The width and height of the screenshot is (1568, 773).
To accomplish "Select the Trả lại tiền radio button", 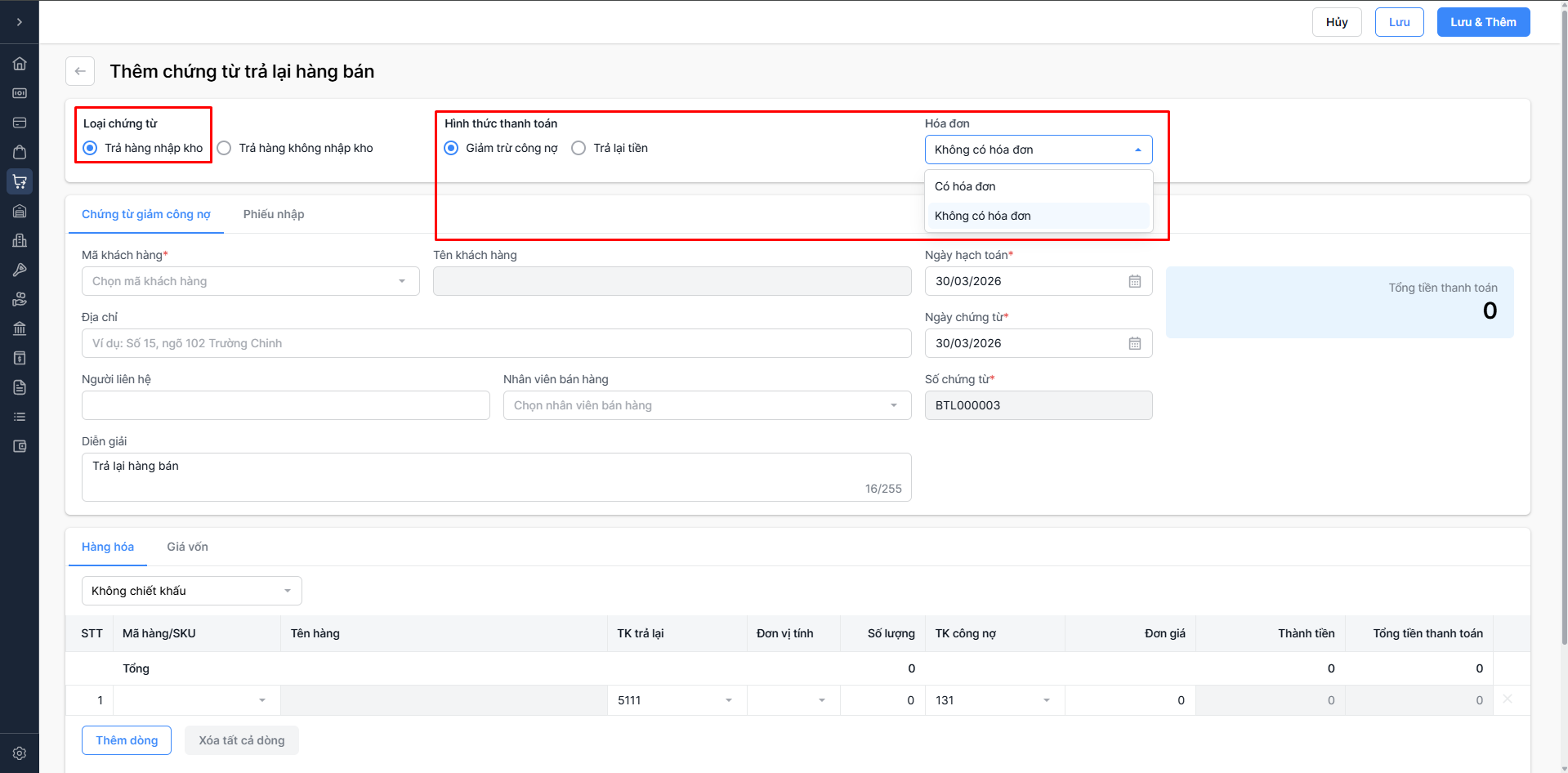I will tap(579, 148).
